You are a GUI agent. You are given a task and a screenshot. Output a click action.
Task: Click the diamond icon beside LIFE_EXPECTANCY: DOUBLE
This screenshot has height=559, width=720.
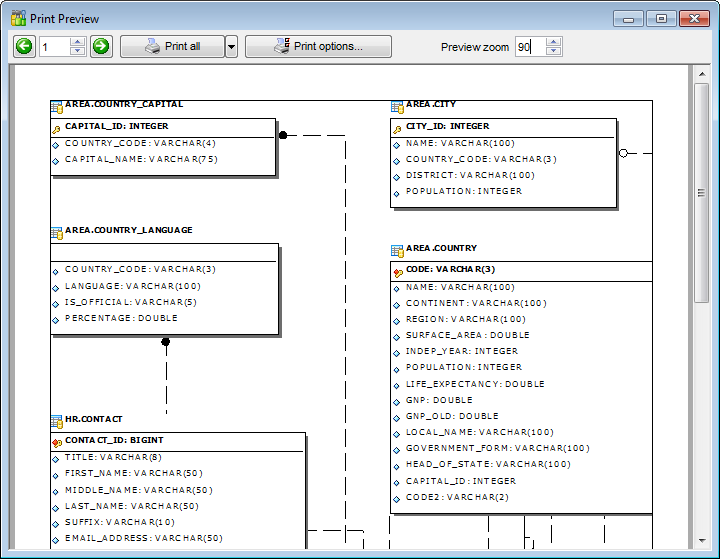click(397, 386)
